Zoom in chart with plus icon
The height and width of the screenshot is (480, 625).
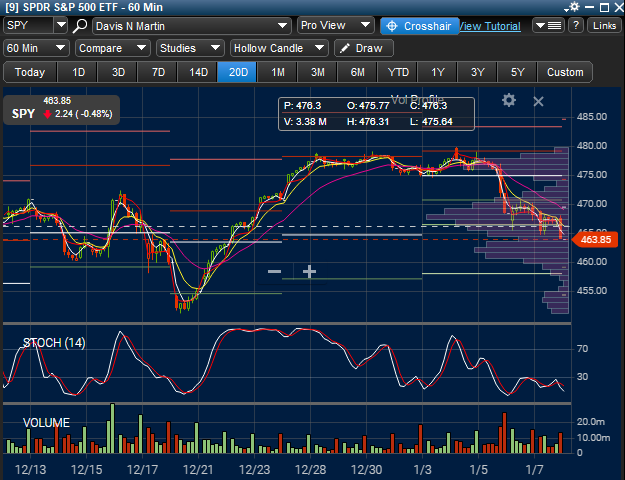coord(309,272)
